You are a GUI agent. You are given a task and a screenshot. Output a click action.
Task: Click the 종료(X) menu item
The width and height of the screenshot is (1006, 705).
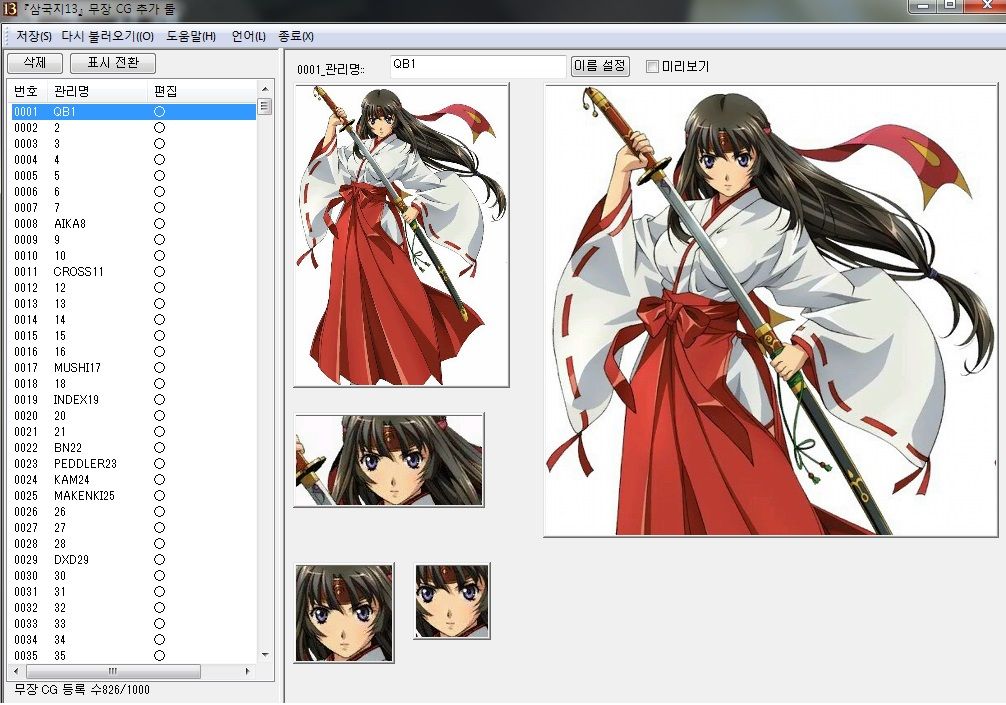[x=296, y=37]
